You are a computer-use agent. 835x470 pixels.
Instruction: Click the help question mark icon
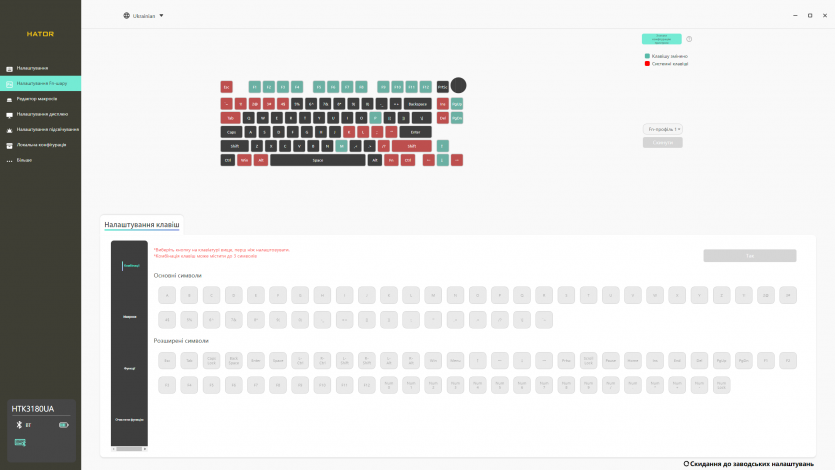pos(689,39)
